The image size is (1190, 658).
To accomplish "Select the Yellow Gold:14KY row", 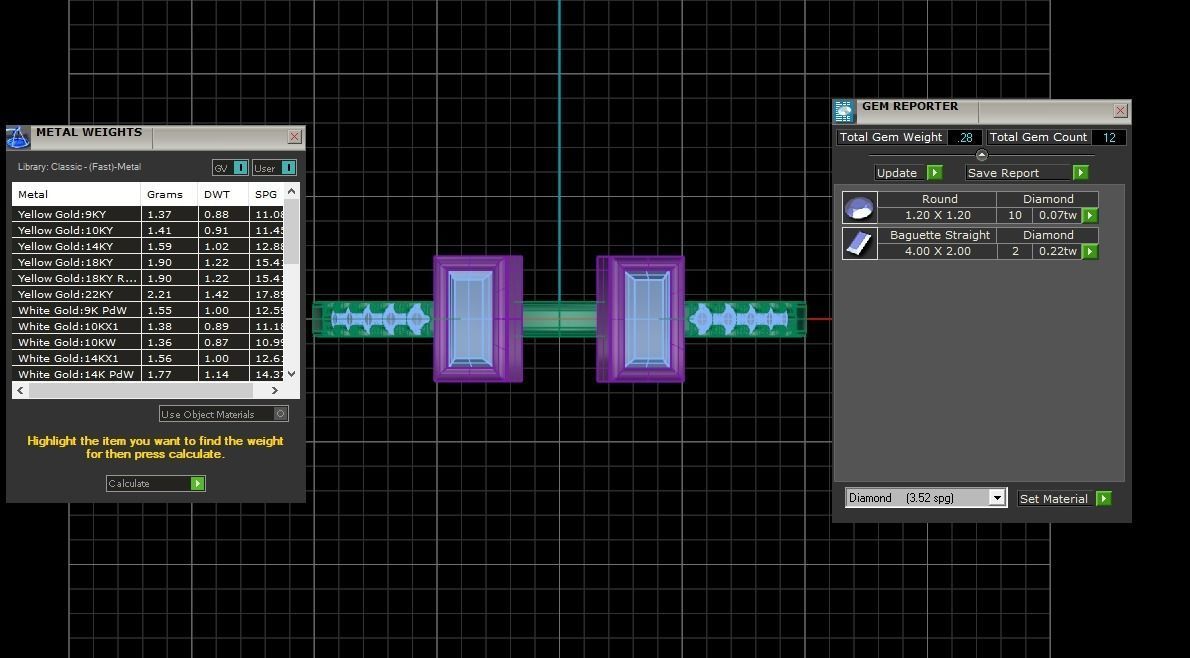I will coord(148,247).
